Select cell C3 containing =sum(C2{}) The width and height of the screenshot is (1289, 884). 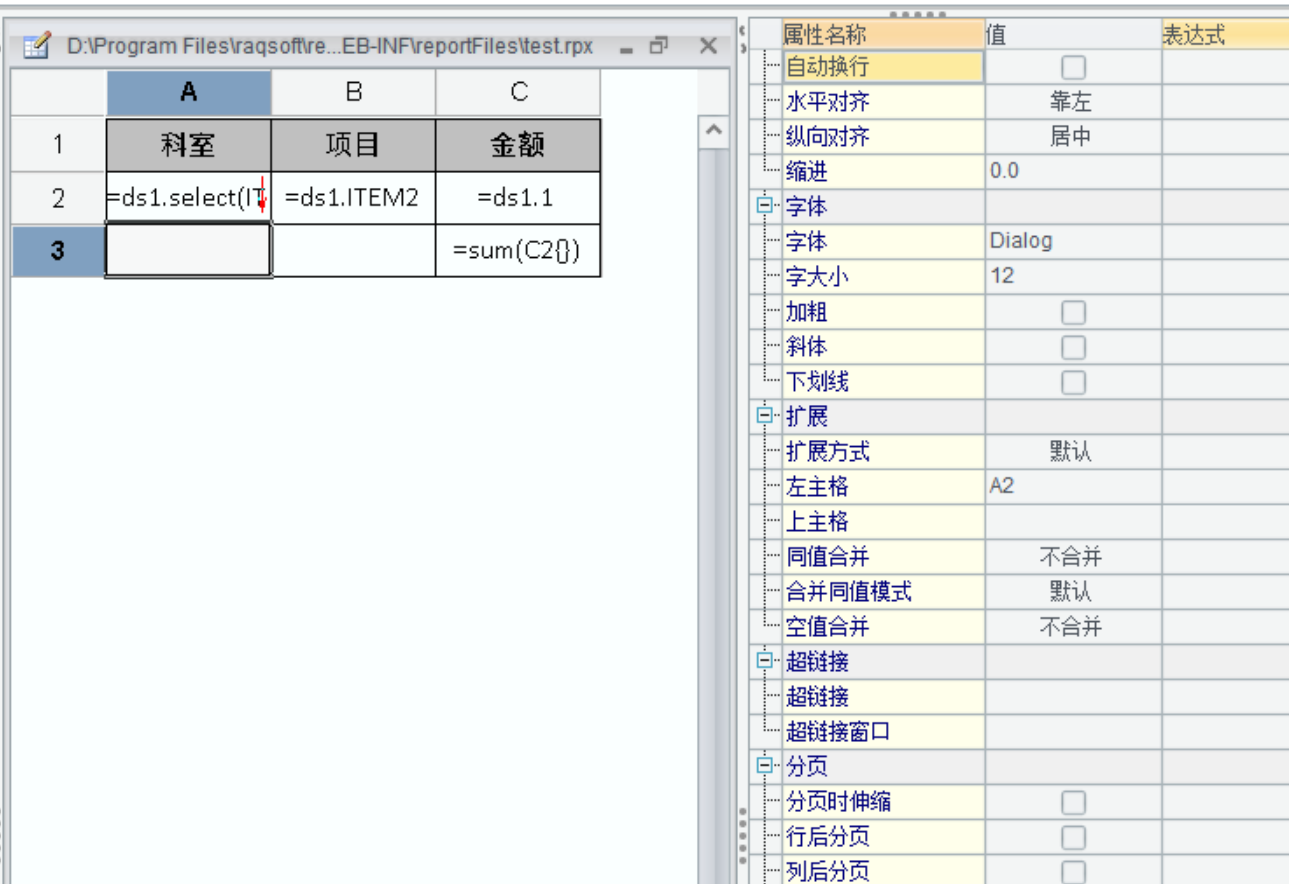pos(517,251)
